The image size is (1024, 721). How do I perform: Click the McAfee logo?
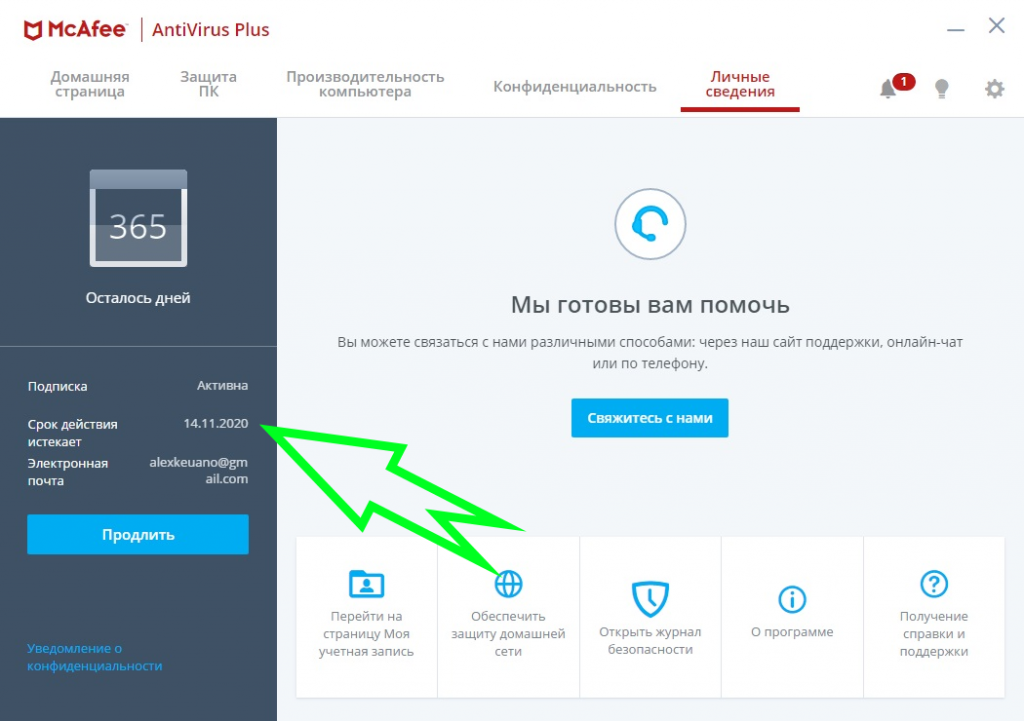(x=74, y=30)
